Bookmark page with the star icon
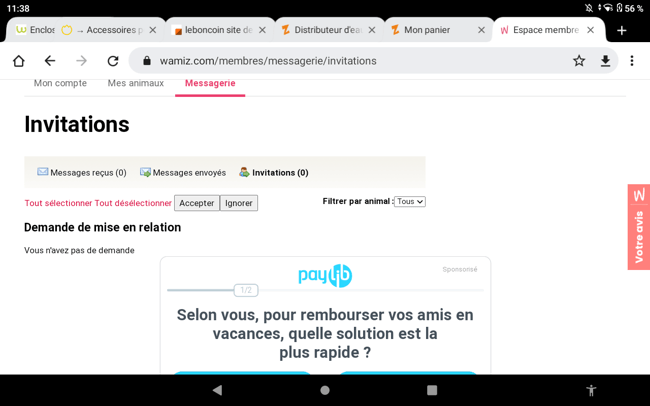The width and height of the screenshot is (650, 406). click(578, 61)
